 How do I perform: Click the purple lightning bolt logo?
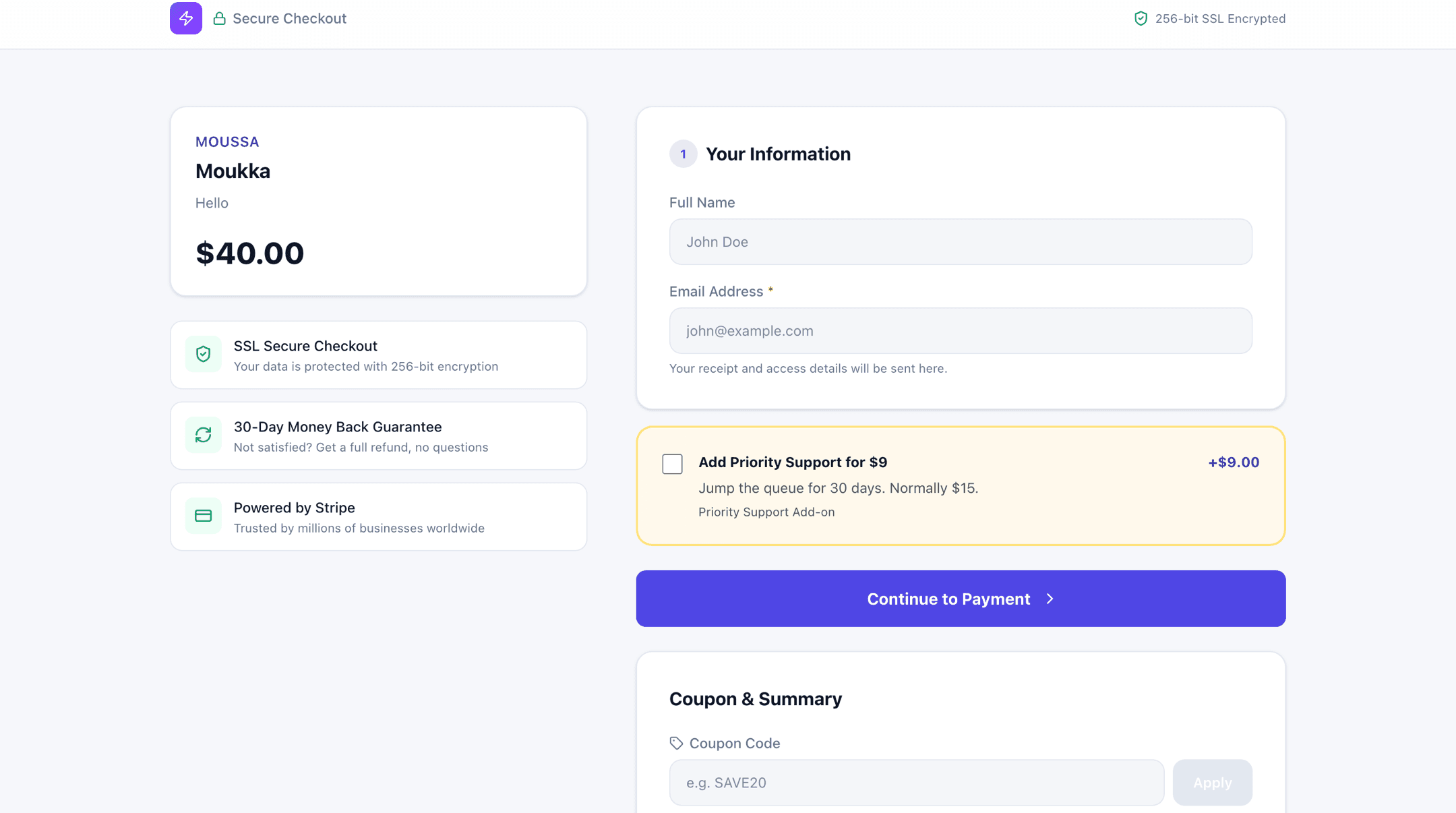186,18
